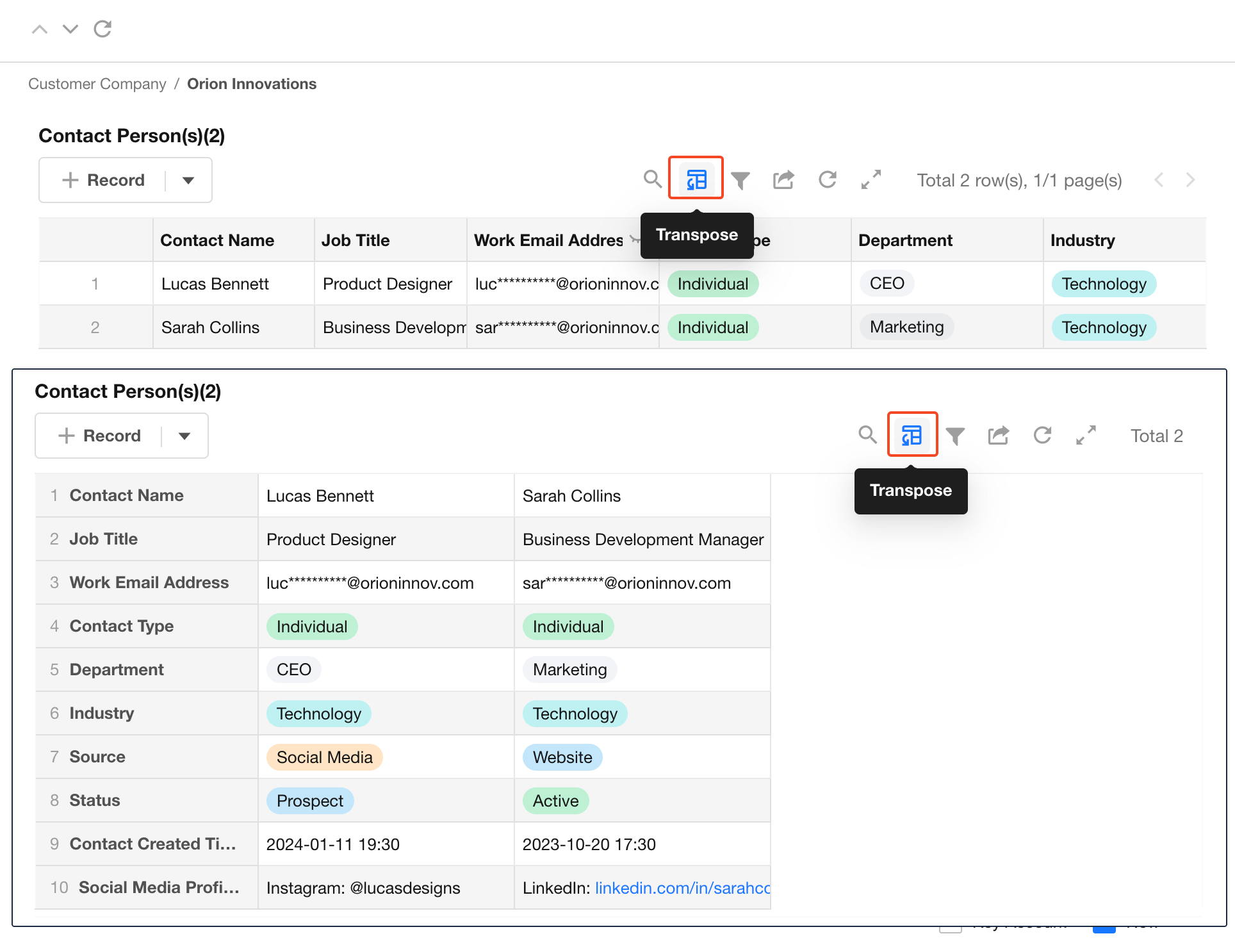Open dropdown arrow beside lower Record button

[x=184, y=436]
